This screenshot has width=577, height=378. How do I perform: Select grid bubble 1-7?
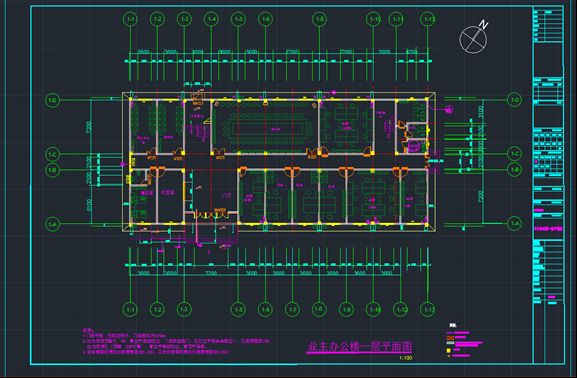pos(293,310)
